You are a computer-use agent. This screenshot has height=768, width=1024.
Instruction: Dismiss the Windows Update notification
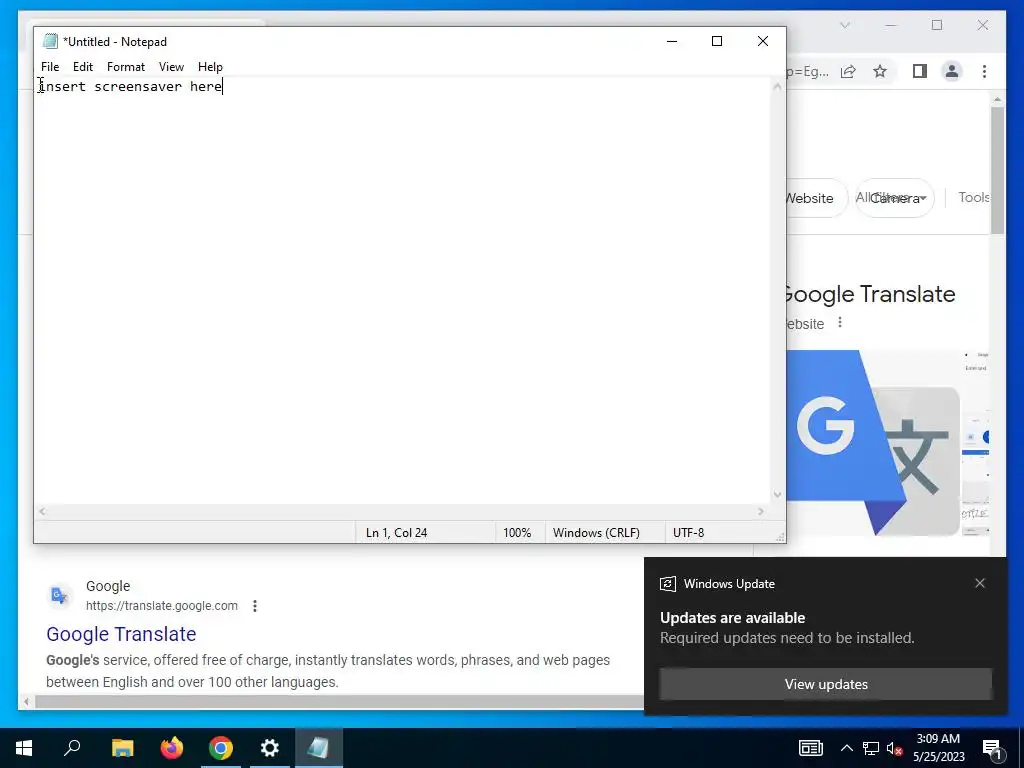(980, 583)
